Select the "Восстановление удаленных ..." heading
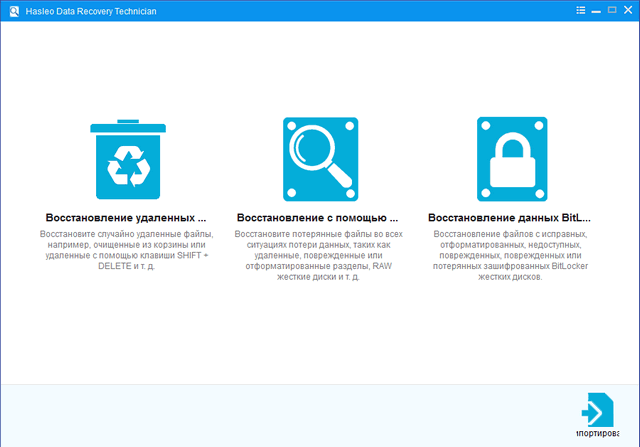640x447 pixels. click(x=127, y=217)
